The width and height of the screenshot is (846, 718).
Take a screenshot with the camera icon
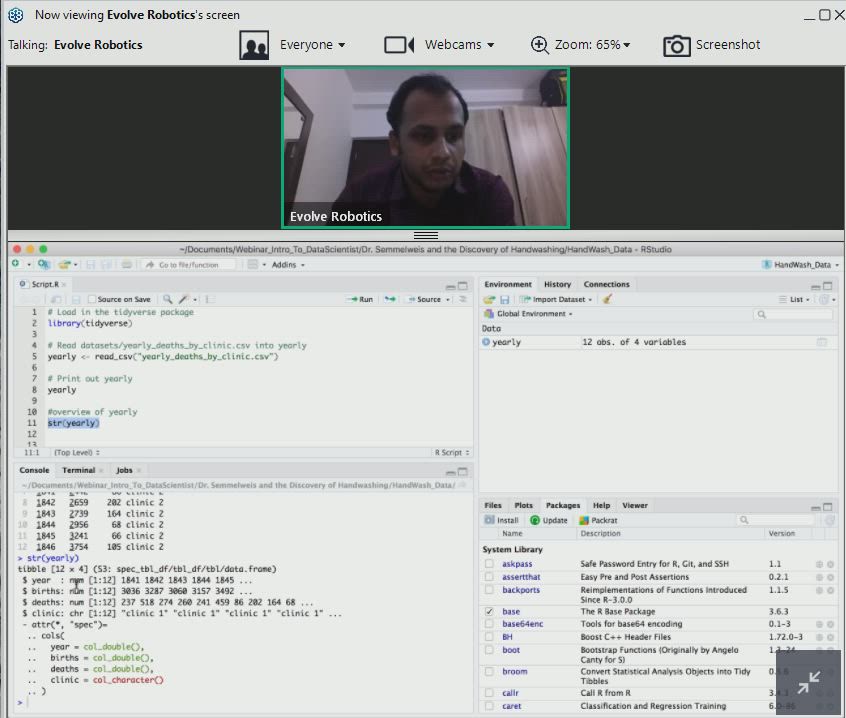coord(677,45)
